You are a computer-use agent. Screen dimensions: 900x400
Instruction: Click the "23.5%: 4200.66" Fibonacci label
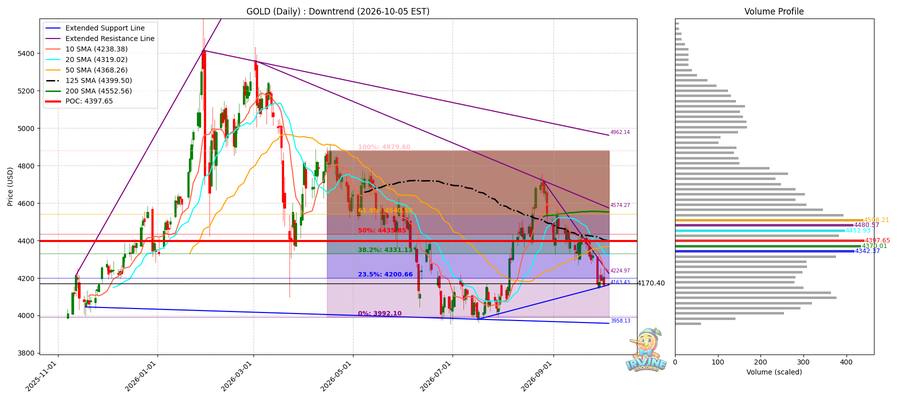[x=385, y=274]
